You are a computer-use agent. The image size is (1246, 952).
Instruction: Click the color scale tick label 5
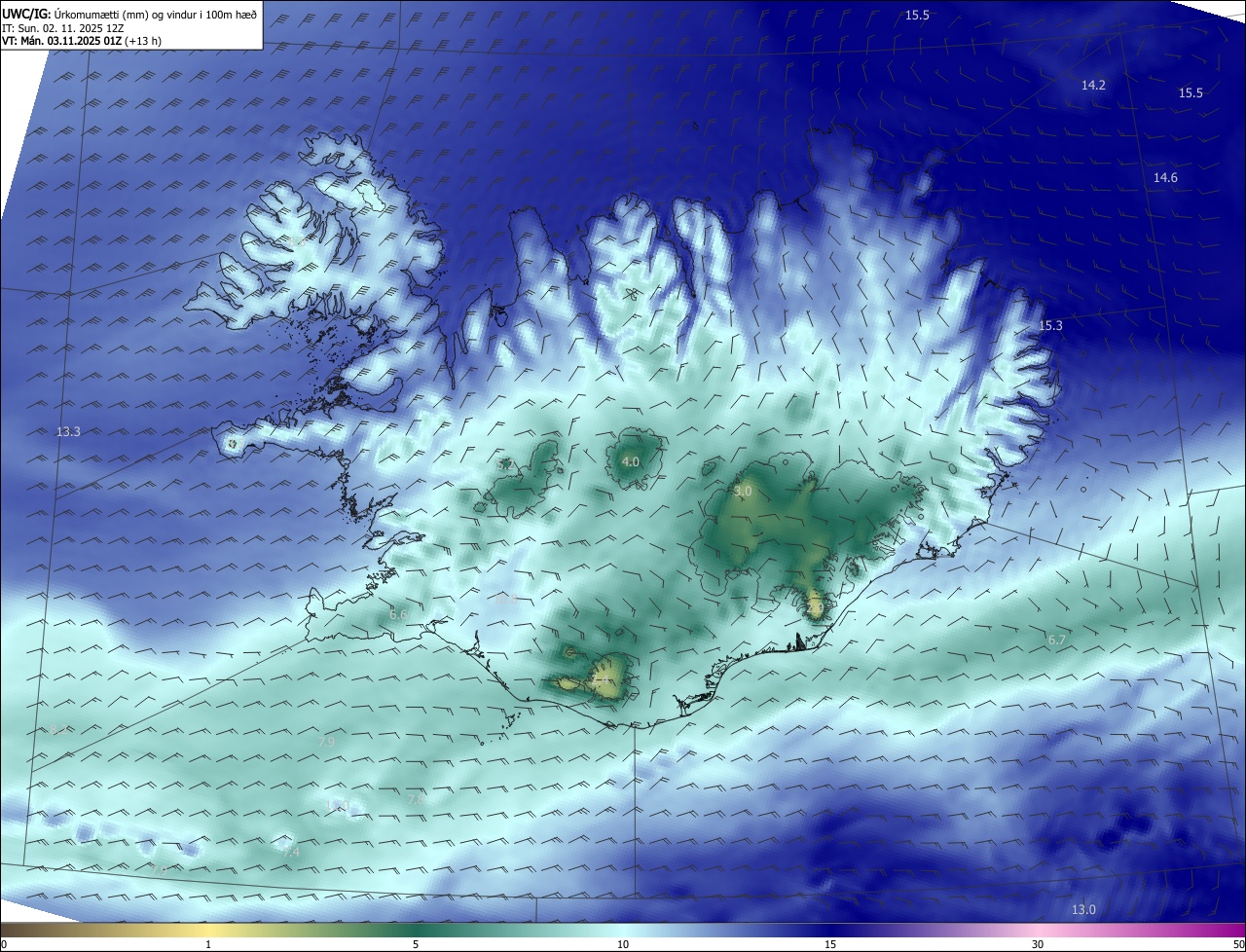(416, 944)
